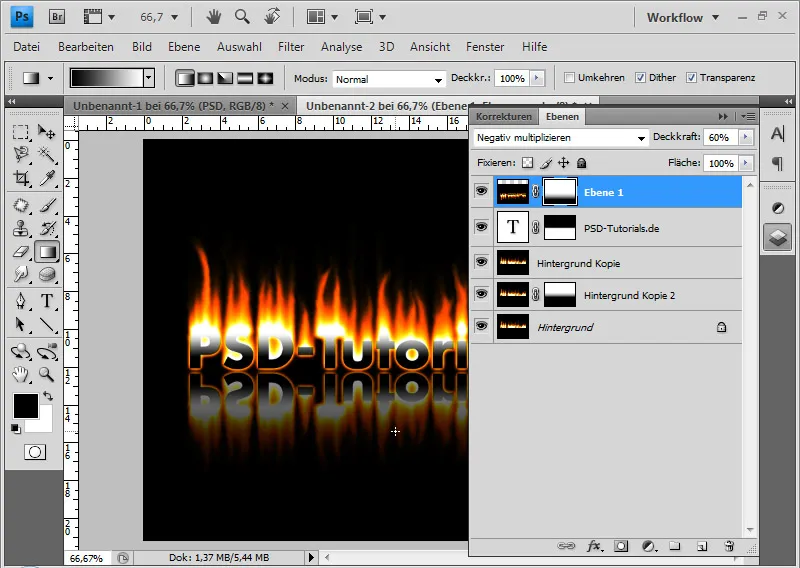Open the Workflow workspace dropdown
The height and width of the screenshot is (568, 800).
pyautogui.click(x=683, y=17)
